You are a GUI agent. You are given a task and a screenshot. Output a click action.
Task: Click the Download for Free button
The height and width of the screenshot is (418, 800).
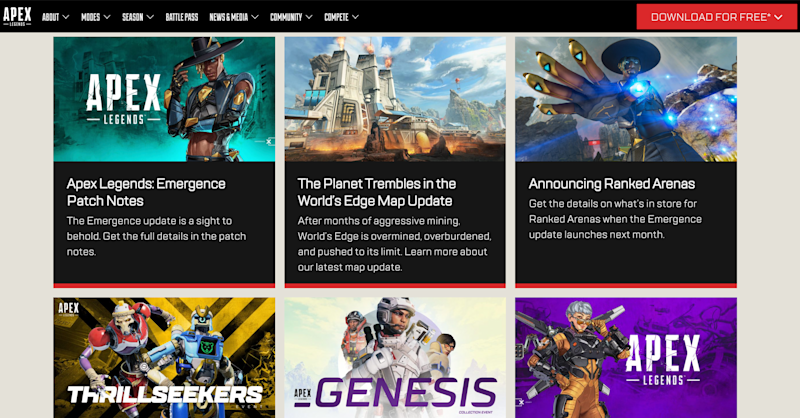pyautogui.click(x=716, y=17)
